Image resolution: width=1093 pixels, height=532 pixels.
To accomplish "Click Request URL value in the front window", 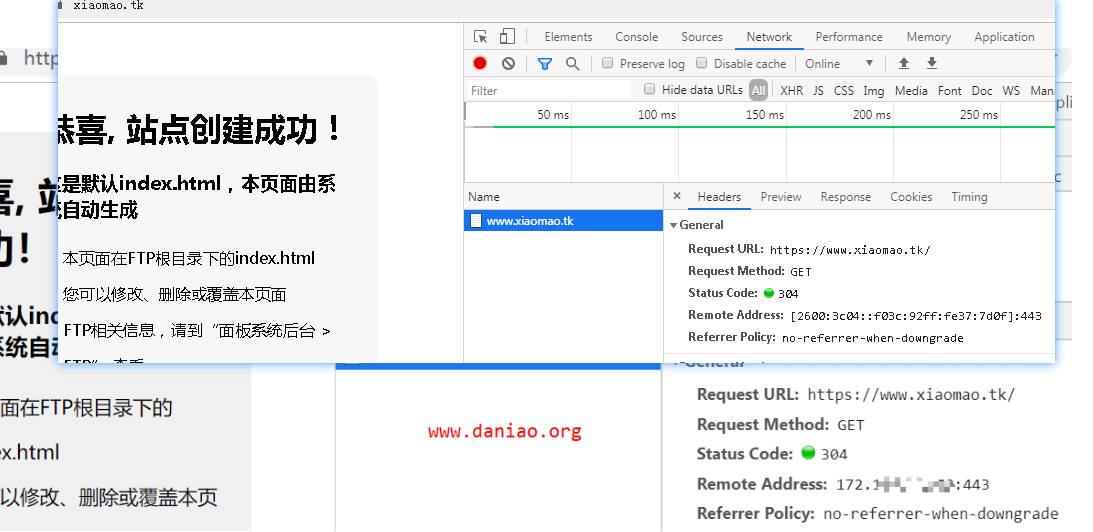I will [850, 250].
